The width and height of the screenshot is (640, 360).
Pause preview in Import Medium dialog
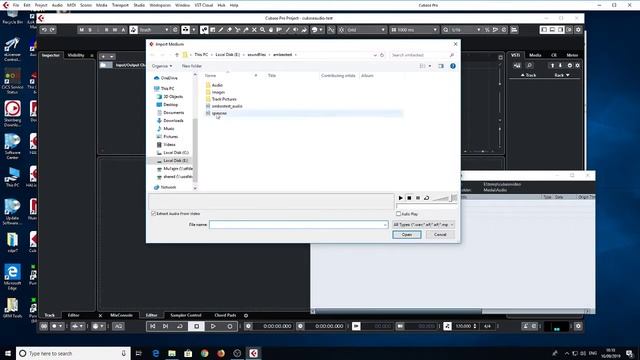(418, 198)
